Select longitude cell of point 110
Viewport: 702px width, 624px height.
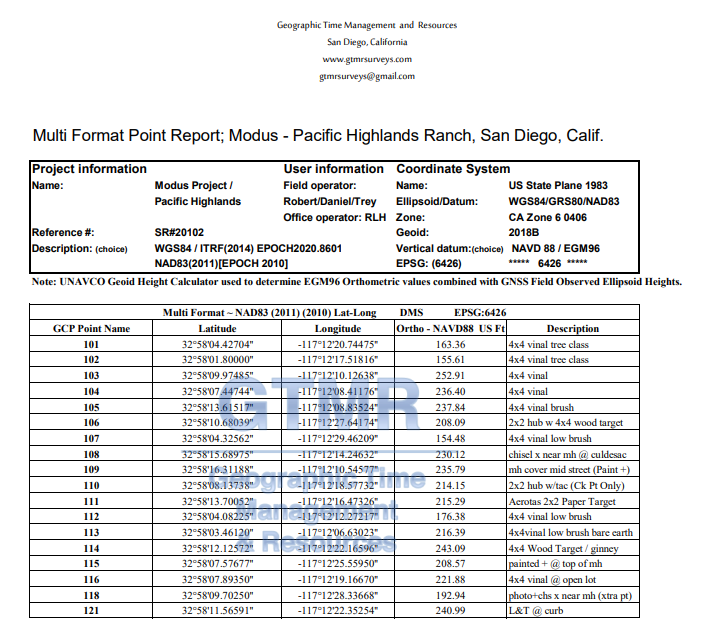tap(338, 485)
